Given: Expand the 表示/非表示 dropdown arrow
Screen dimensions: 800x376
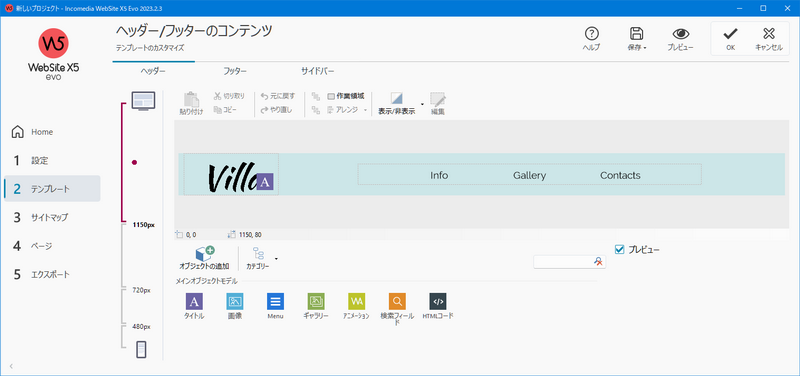Looking at the screenshot, I should click(x=422, y=104).
